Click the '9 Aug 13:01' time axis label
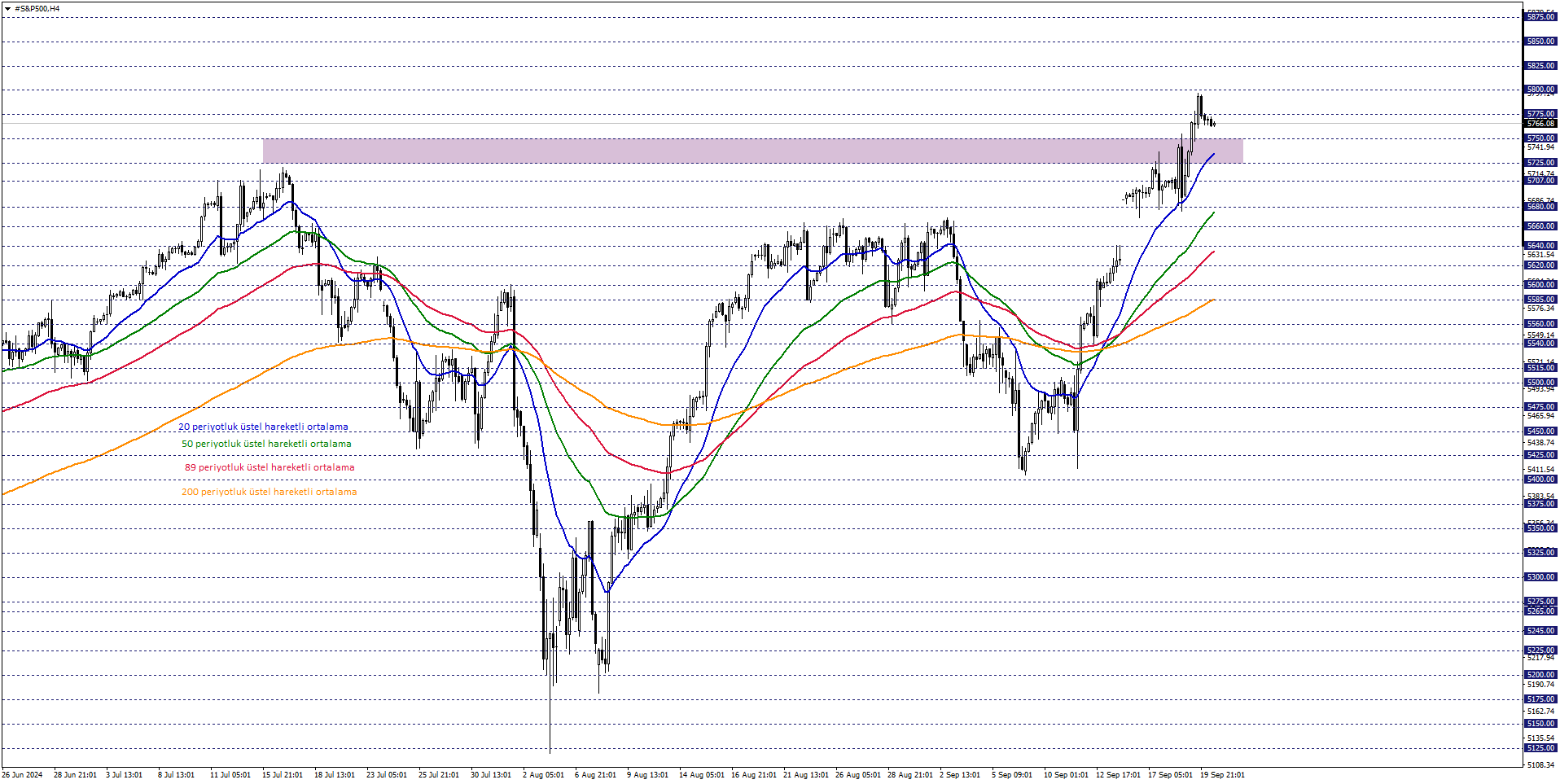 647,775
